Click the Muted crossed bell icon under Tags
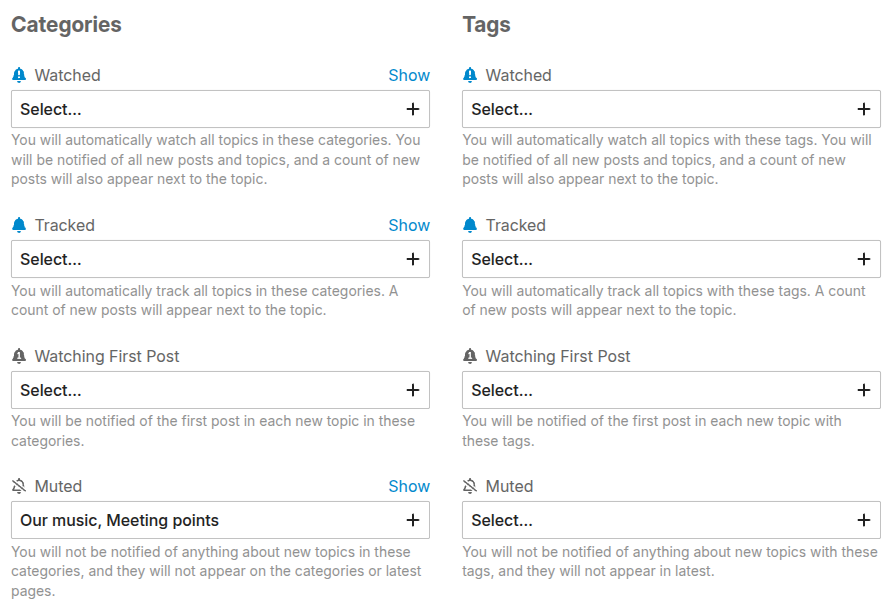 click(470, 486)
